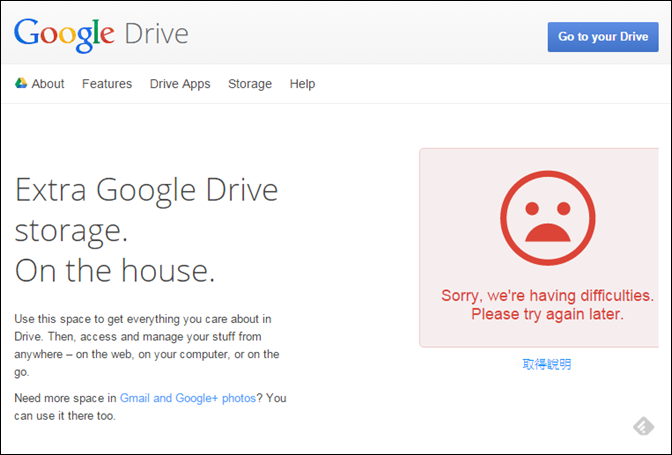
Task: Click the "Go to your Drive" button
Action: tap(603, 37)
